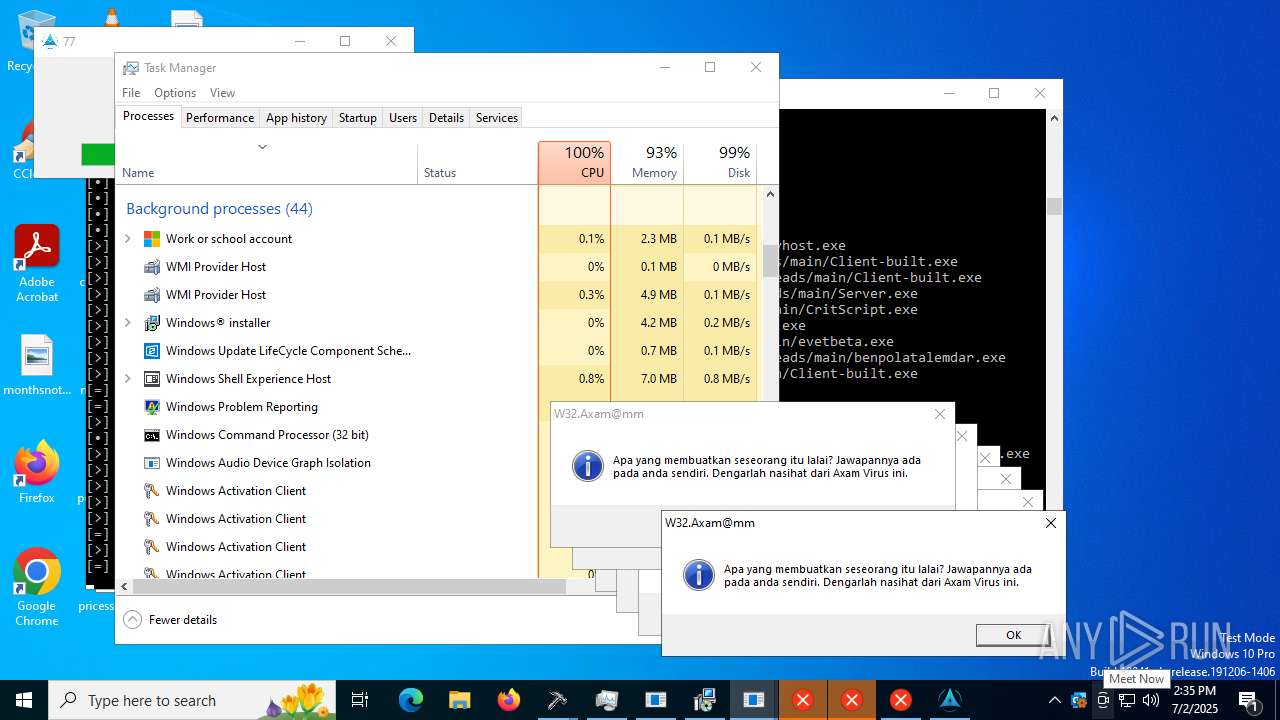The width and height of the screenshot is (1280, 720).
Task: Click the blue triangle app taskbar icon
Action: [950, 700]
